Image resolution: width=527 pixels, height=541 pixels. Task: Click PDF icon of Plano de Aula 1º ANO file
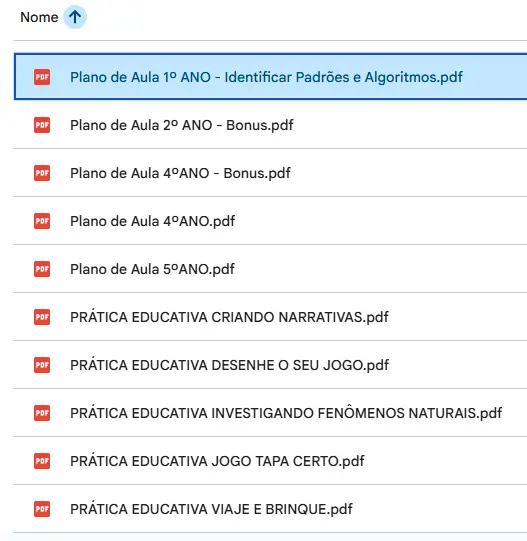click(42, 77)
